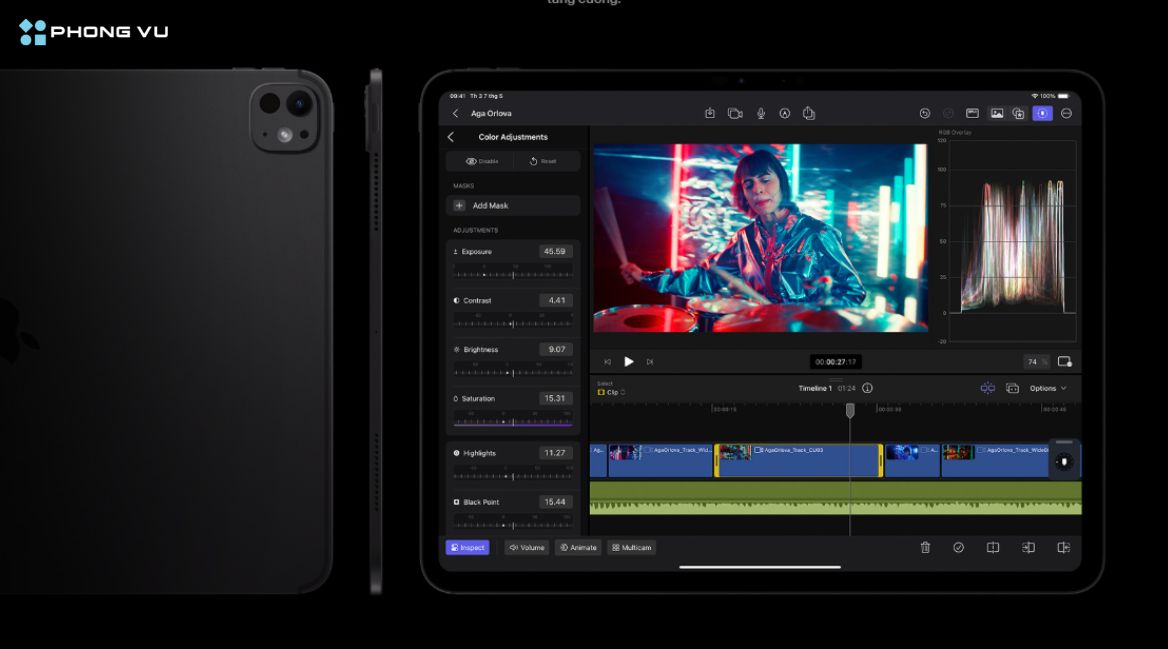1168x649 pixels.
Task: Click the Black Point value 15.44
Action: [555, 502]
